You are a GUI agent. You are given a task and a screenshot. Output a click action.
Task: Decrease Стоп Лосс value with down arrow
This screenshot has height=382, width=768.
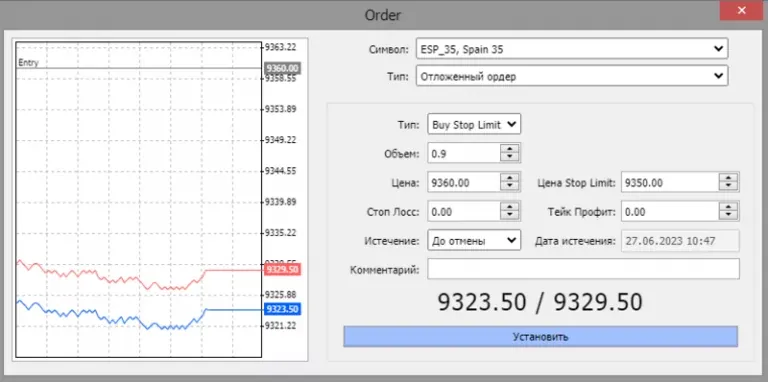point(510,215)
